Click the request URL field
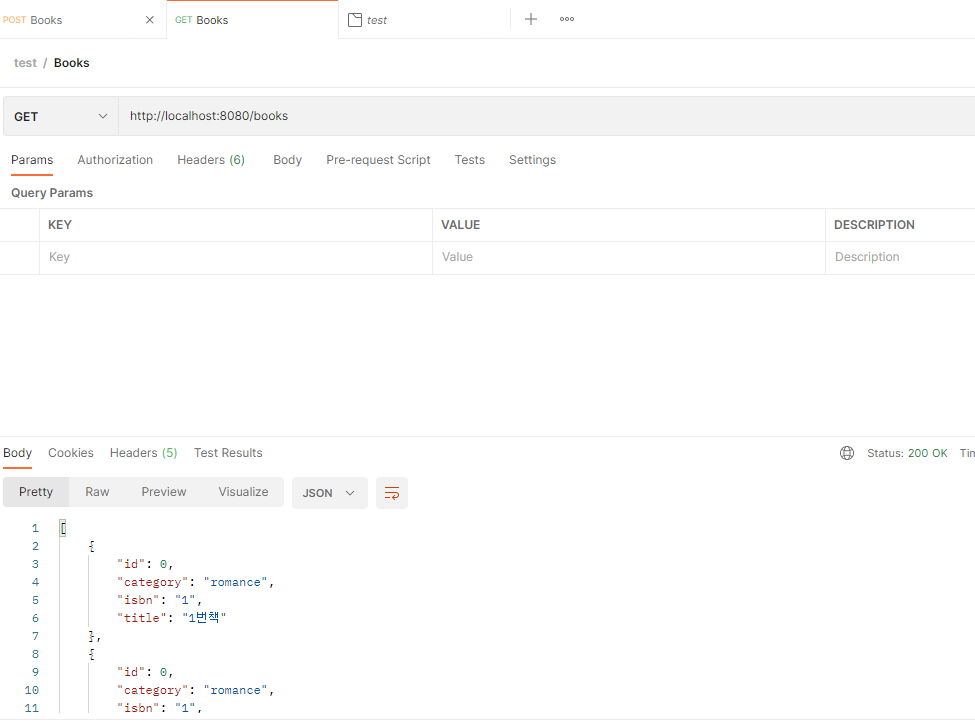975x722 pixels. point(546,116)
